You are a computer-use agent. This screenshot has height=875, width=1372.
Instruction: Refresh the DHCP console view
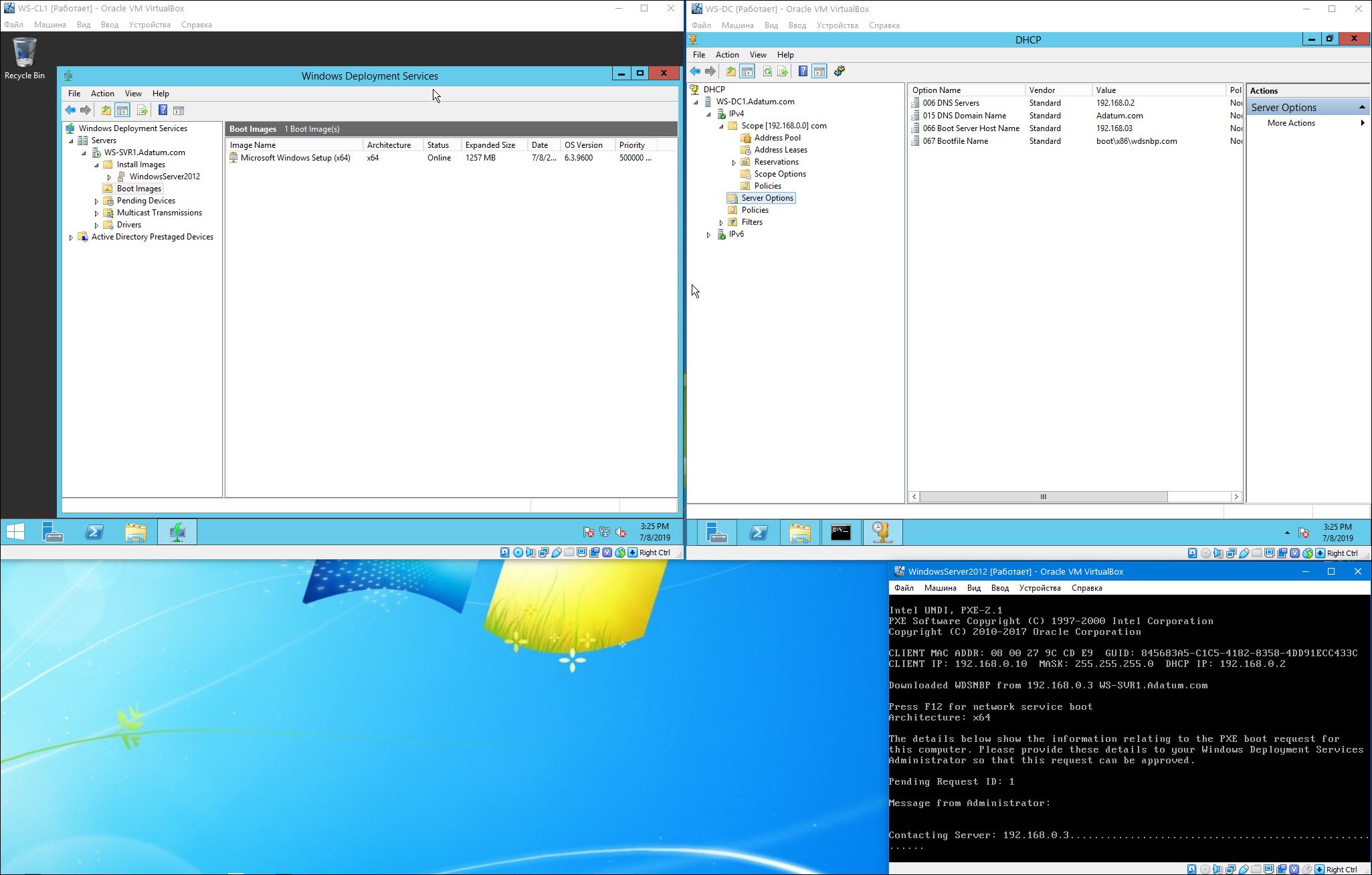(767, 72)
